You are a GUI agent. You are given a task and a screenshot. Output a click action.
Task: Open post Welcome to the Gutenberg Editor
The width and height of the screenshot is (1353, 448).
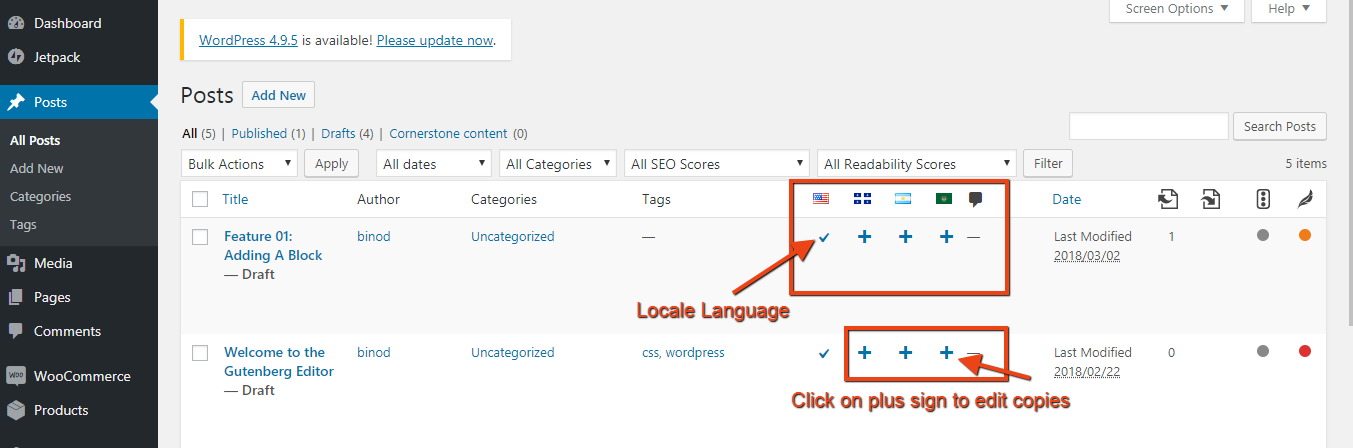click(x=279, y=362)
